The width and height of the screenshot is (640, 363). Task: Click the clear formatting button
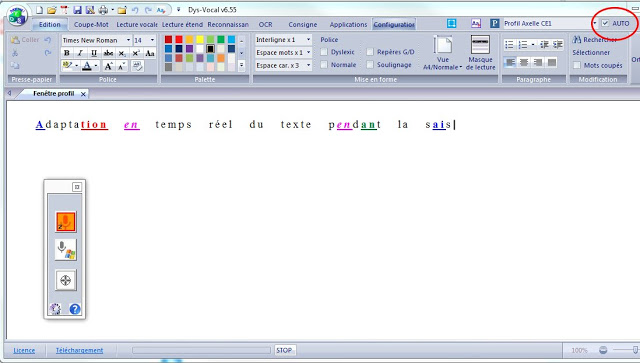(x=137, y=65)
